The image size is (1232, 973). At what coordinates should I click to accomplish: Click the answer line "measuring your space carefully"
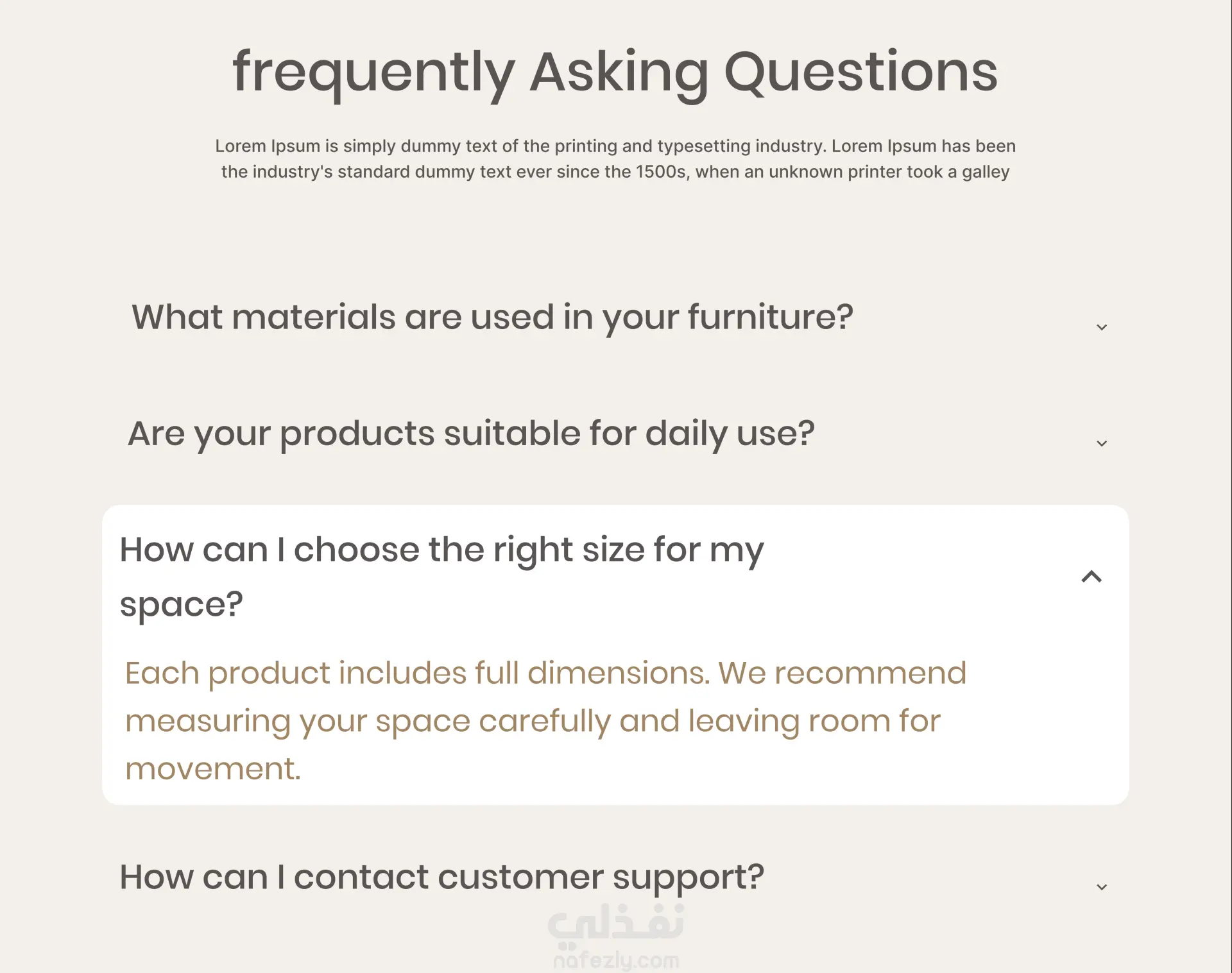tap(533, 721)
